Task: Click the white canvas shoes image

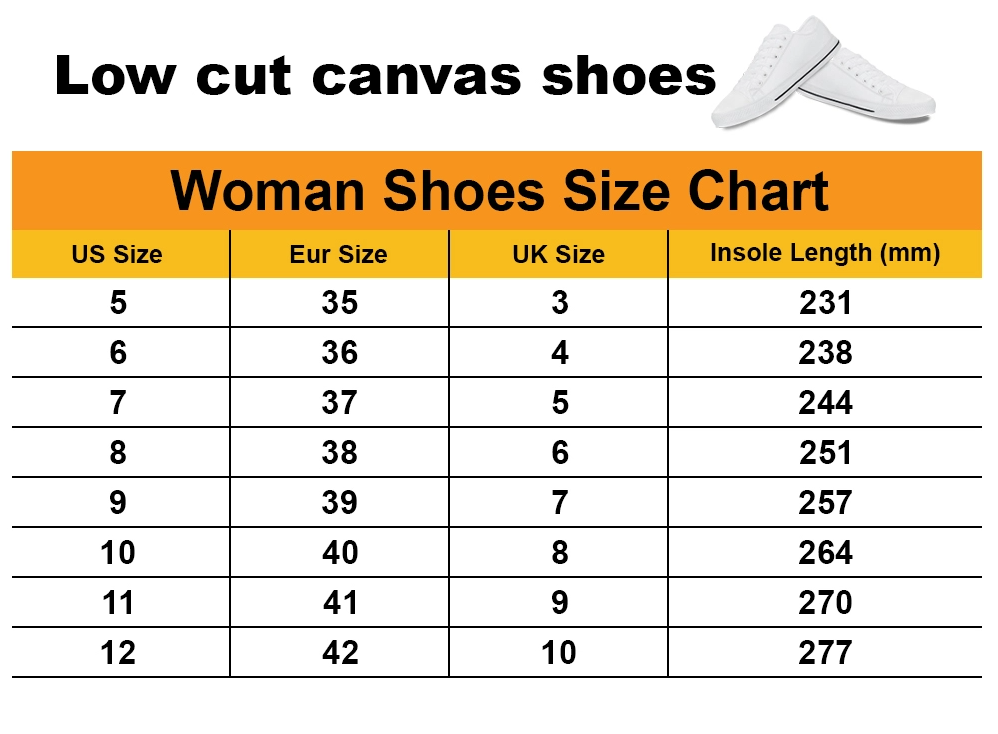Action: (823, 73)
